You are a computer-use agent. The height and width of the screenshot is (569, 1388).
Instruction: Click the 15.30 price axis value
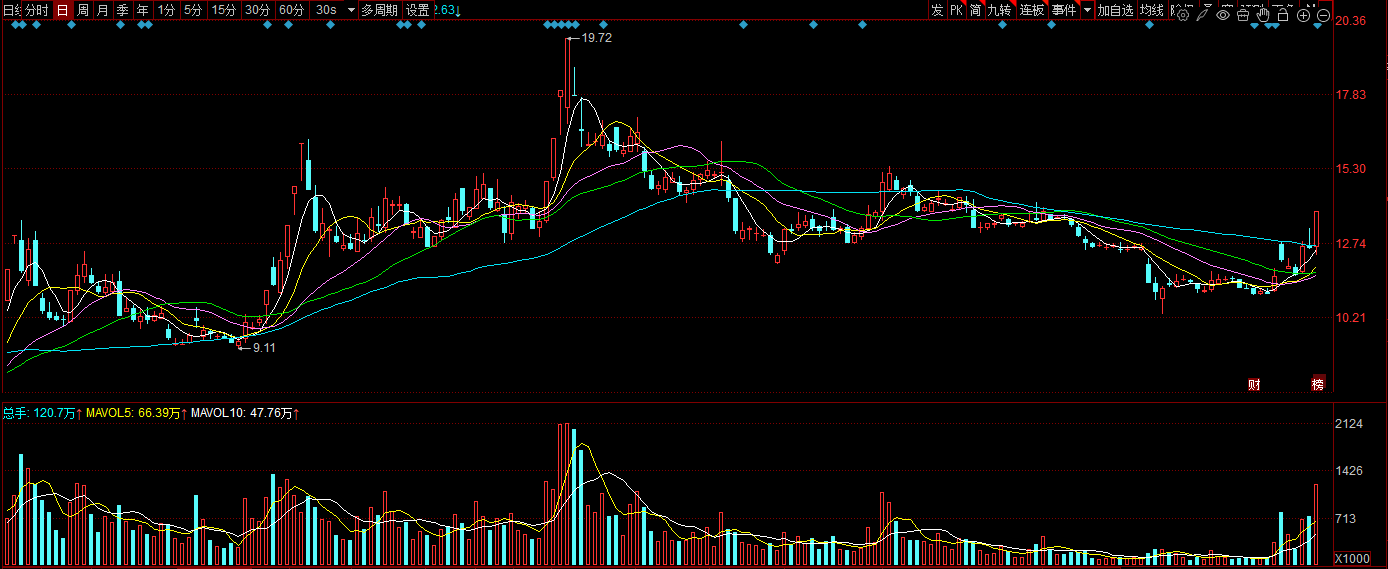click(1350, 169)
